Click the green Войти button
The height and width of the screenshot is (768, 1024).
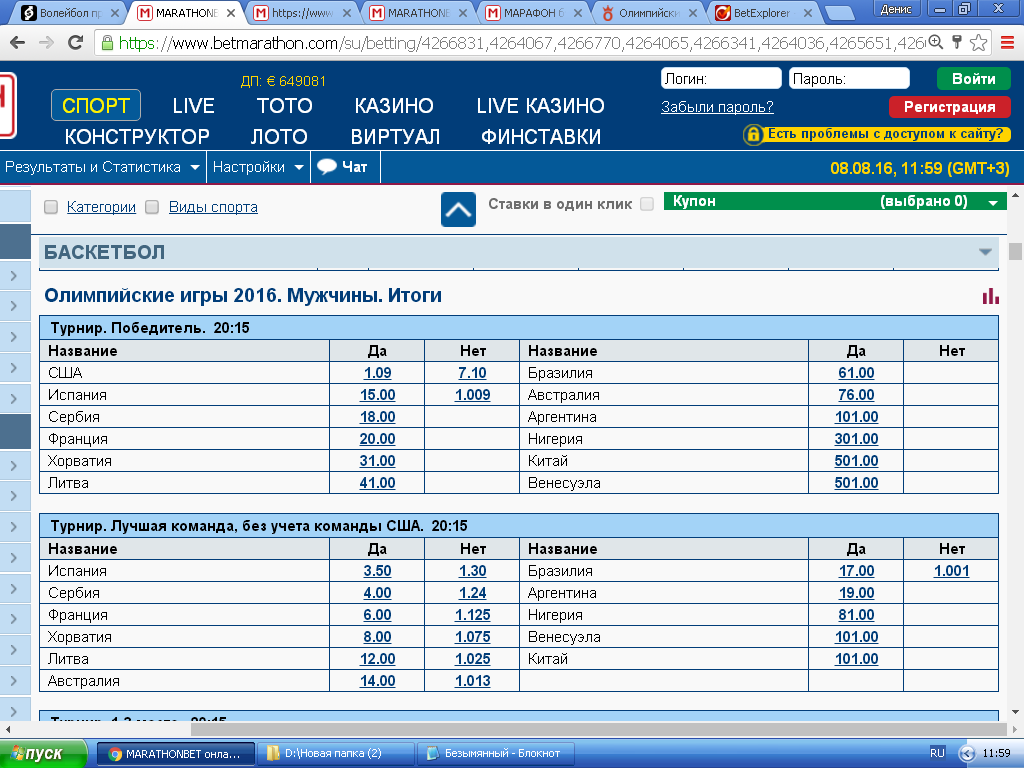(x=973, y=78)
